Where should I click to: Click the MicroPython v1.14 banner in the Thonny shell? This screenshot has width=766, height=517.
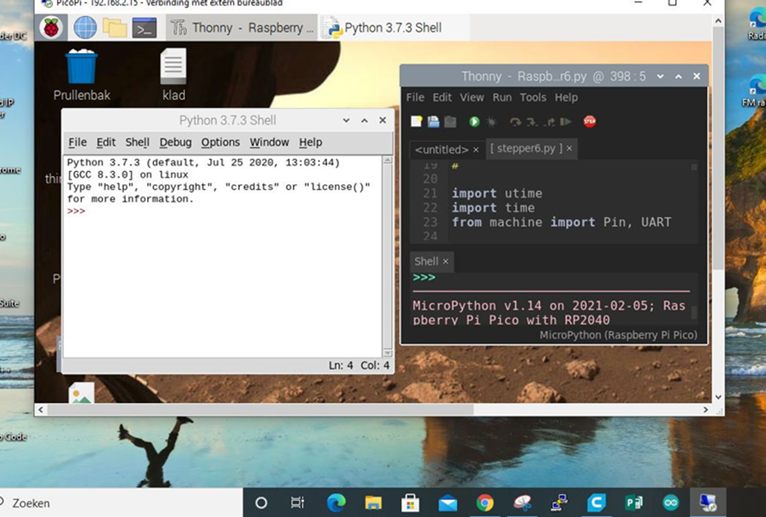[x=549, y=313]
